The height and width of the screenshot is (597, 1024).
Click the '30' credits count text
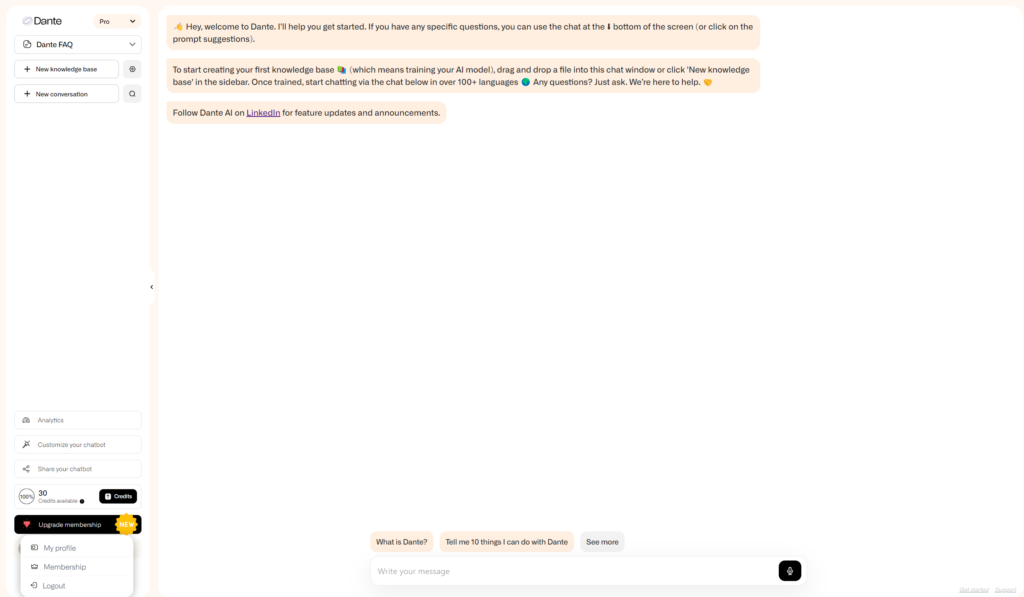(x=42, y=493)
